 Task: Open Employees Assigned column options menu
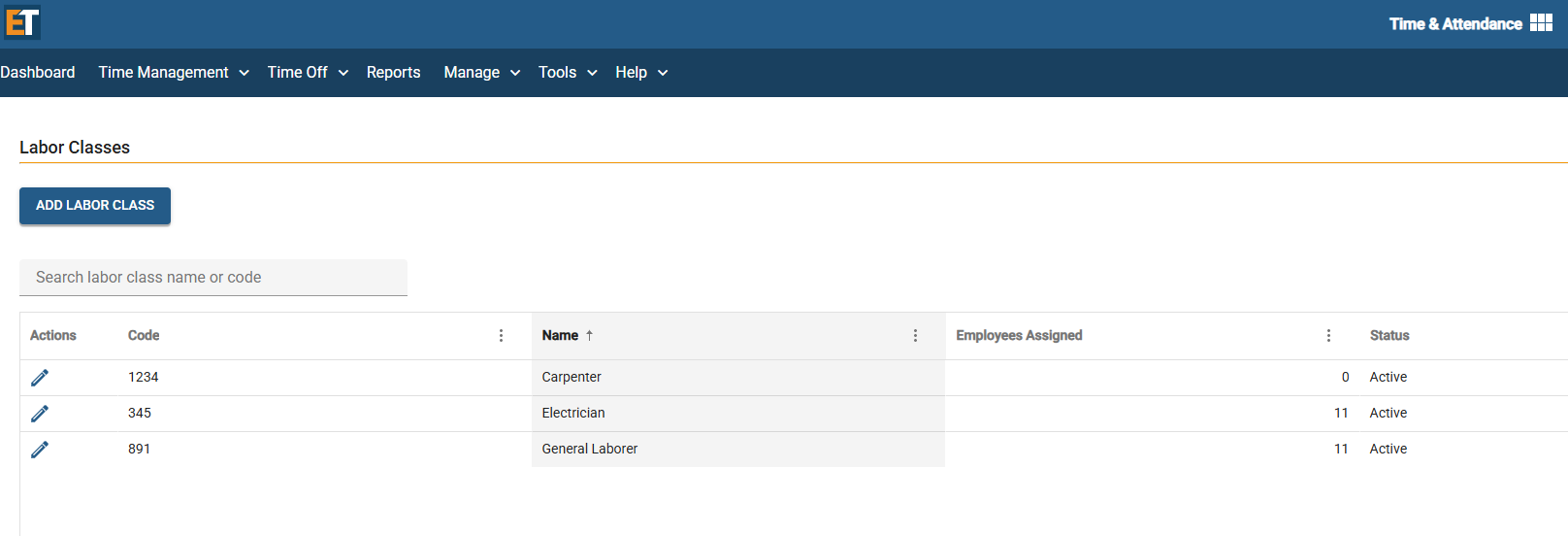click(1328, 335)
